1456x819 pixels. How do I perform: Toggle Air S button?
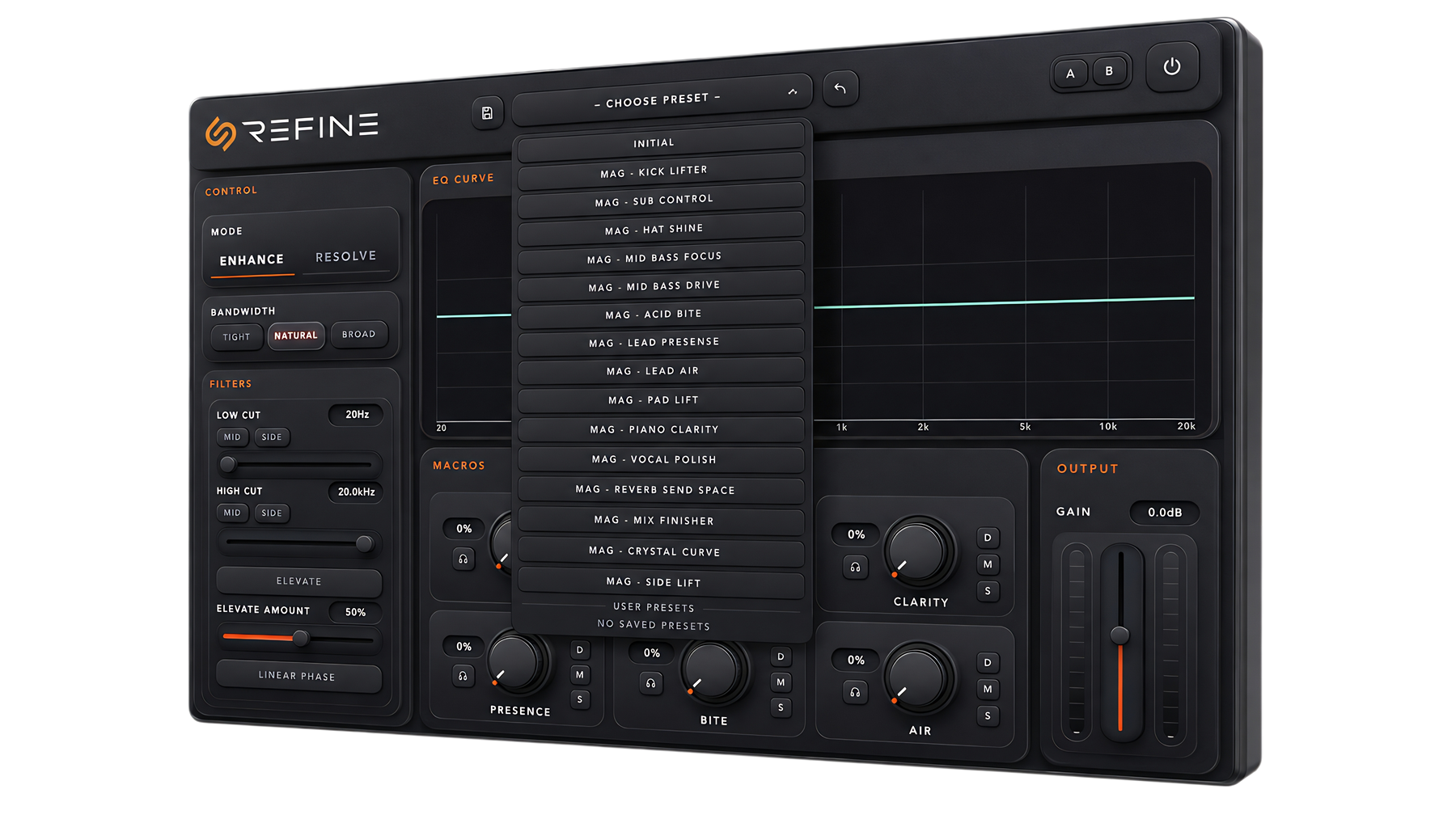[988, 716]
